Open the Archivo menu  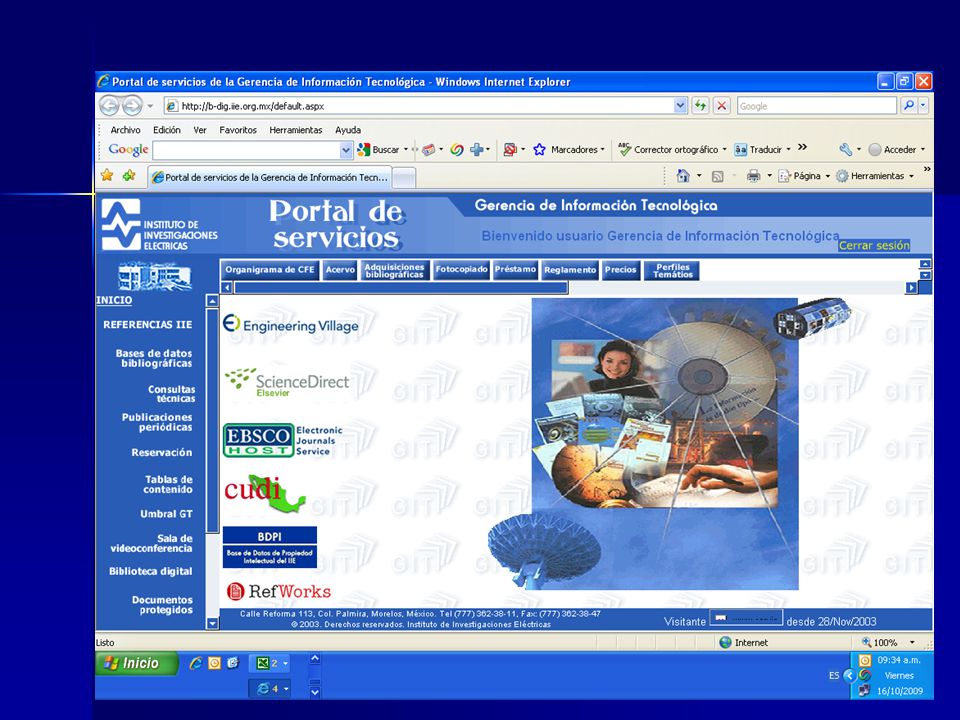tap(126, 130)
